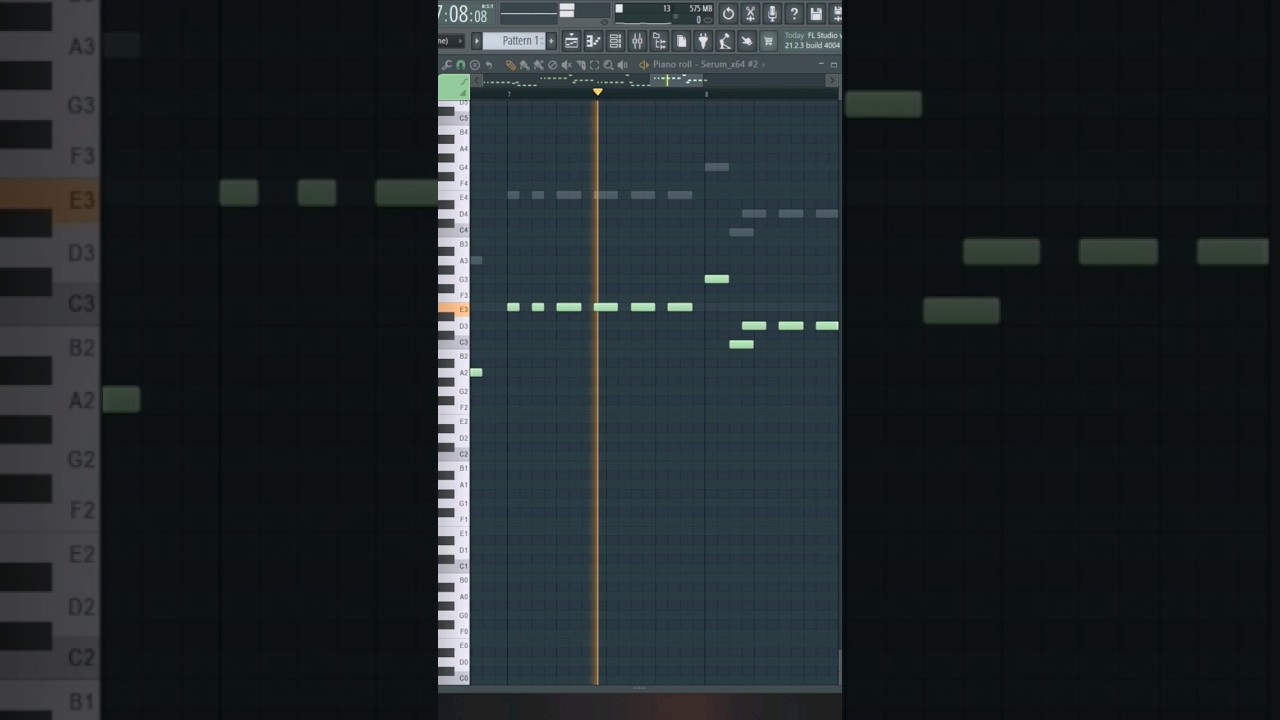Select the Draw pencil tool in Piano roll

click(511, 65)
